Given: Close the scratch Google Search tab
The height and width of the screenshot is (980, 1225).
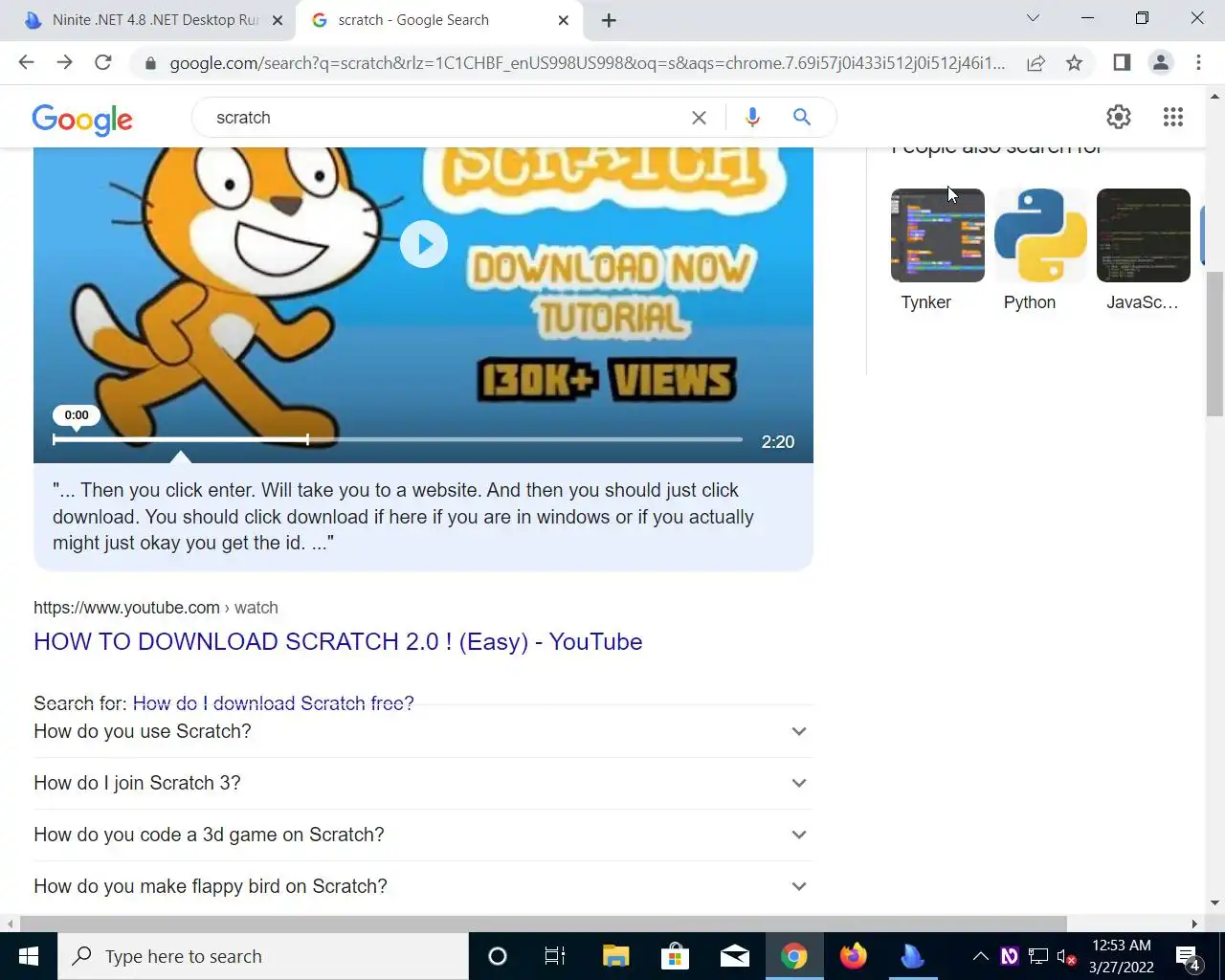Looking at the screenshot, I should 563,20.
